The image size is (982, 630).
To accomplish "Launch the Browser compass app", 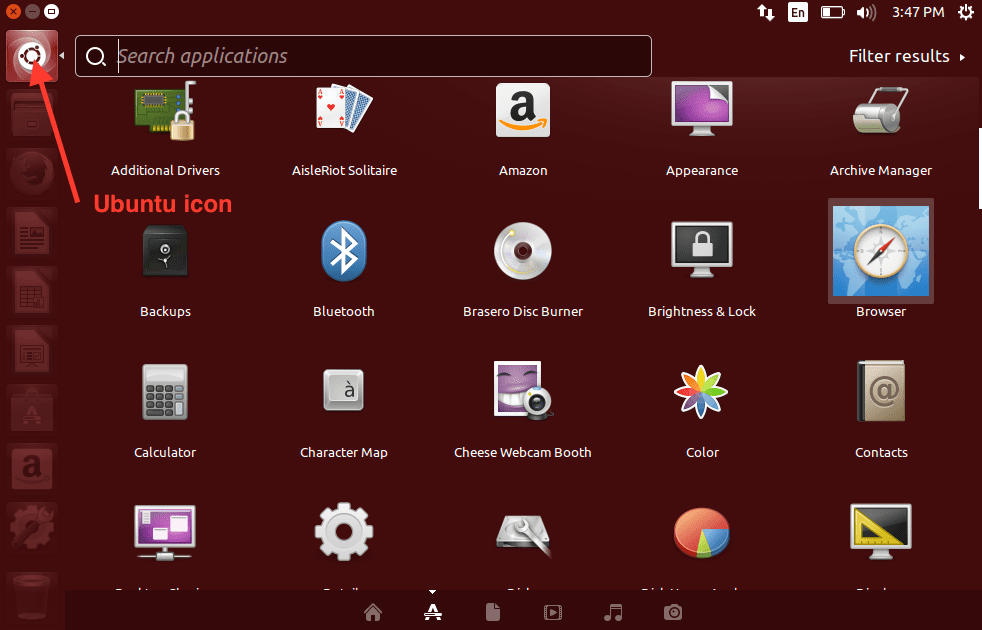I will (x=881, y=251).
